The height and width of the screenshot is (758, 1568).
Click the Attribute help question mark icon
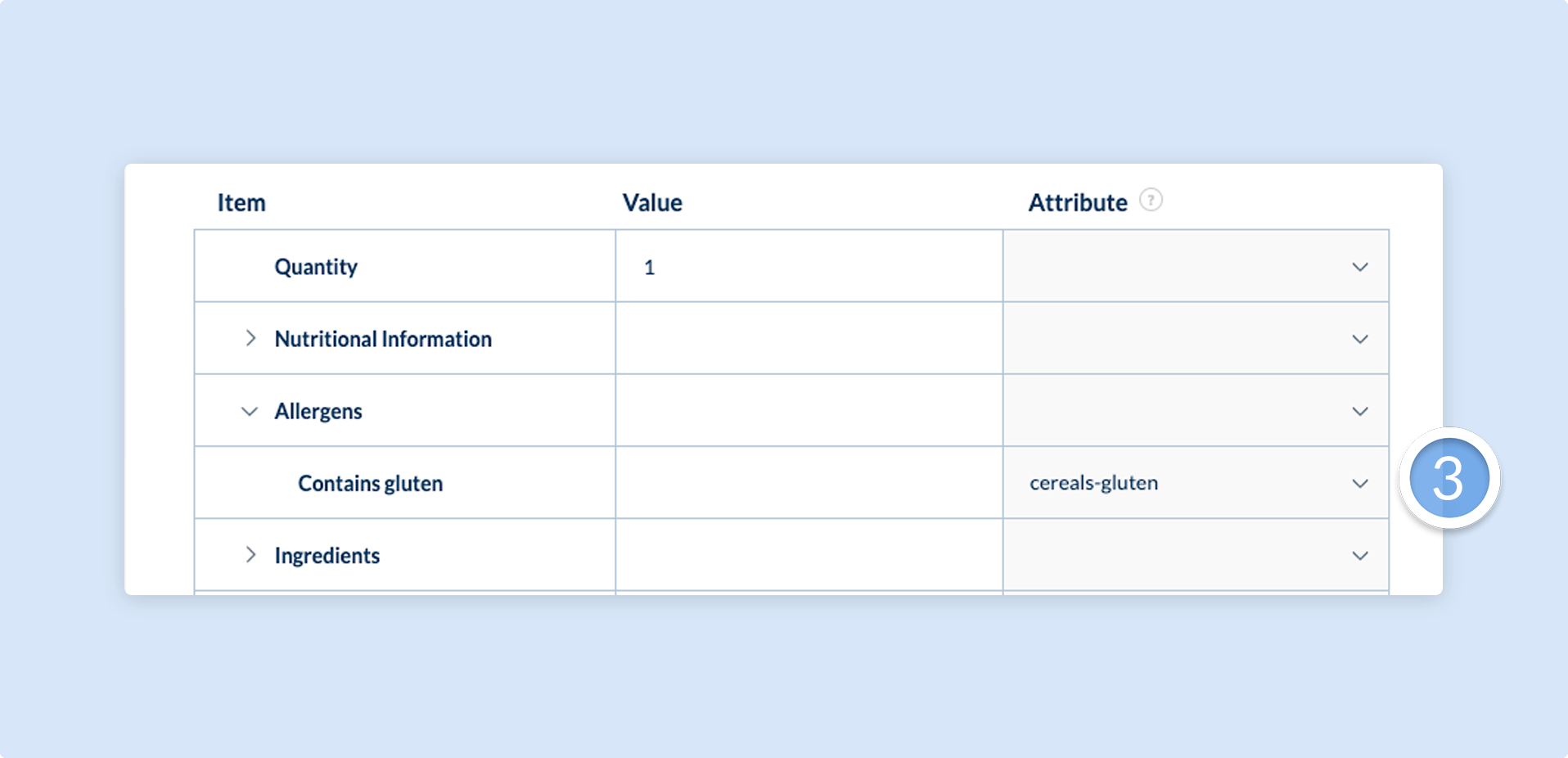1151,200
